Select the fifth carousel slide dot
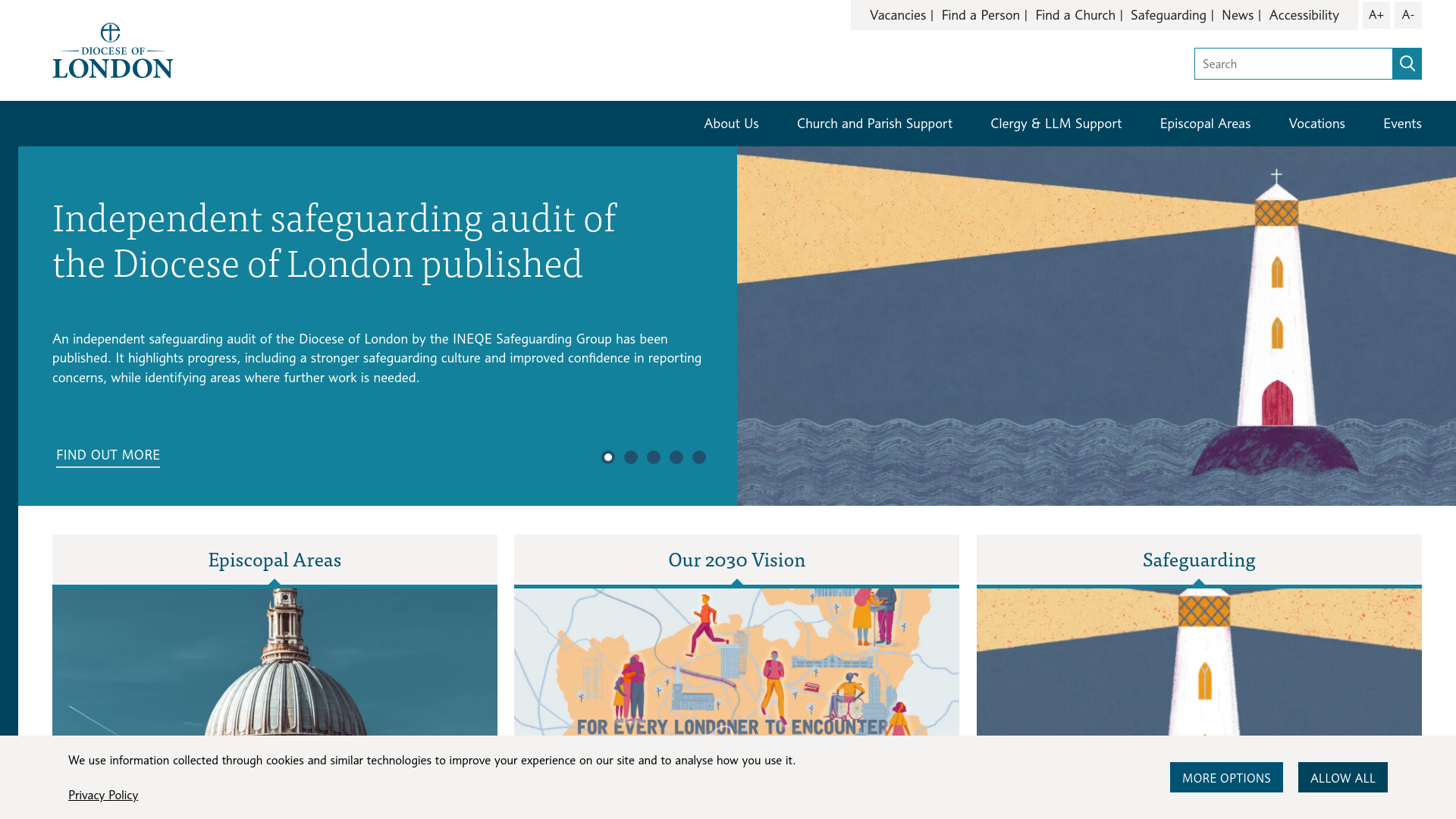This screenshot has height=819, width=1456. (x=699, y=457)
